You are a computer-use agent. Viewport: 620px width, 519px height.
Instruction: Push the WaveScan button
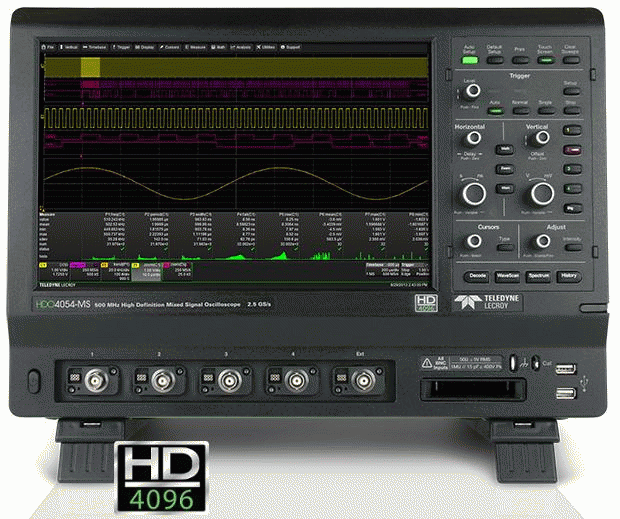pyautogui.click(x=508, y=276)
